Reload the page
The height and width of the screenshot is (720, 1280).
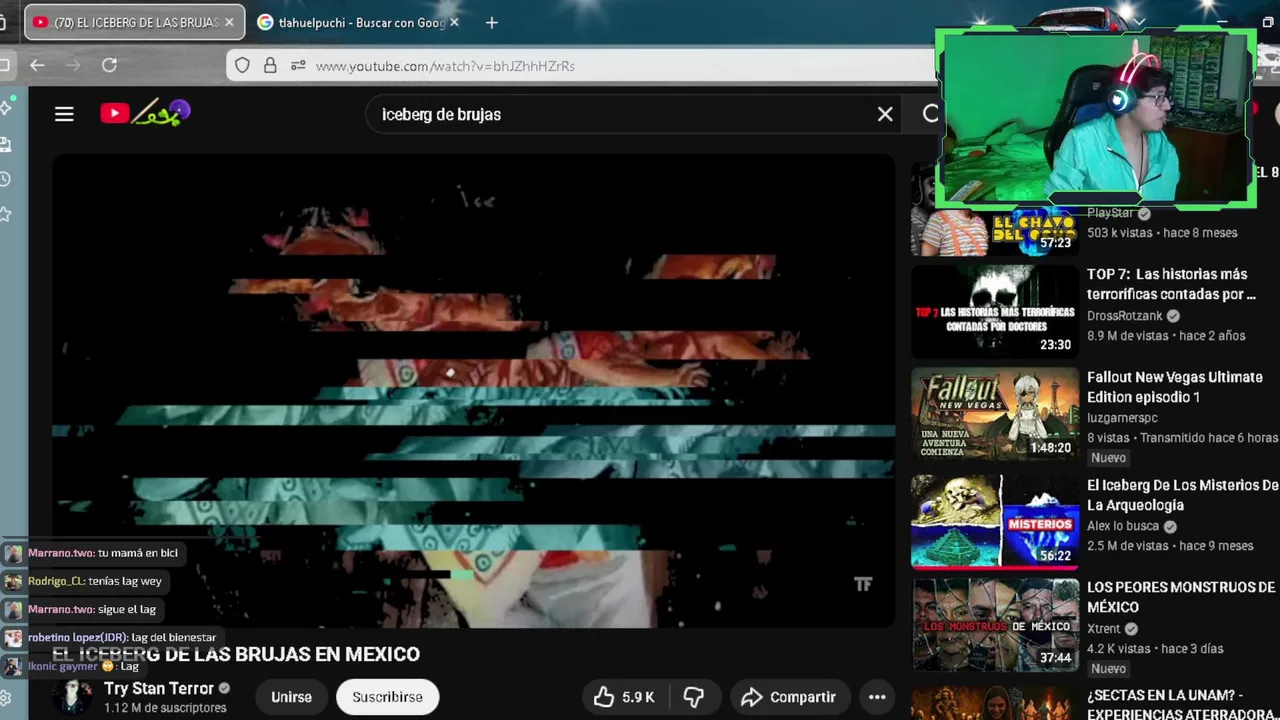(109, 65)
